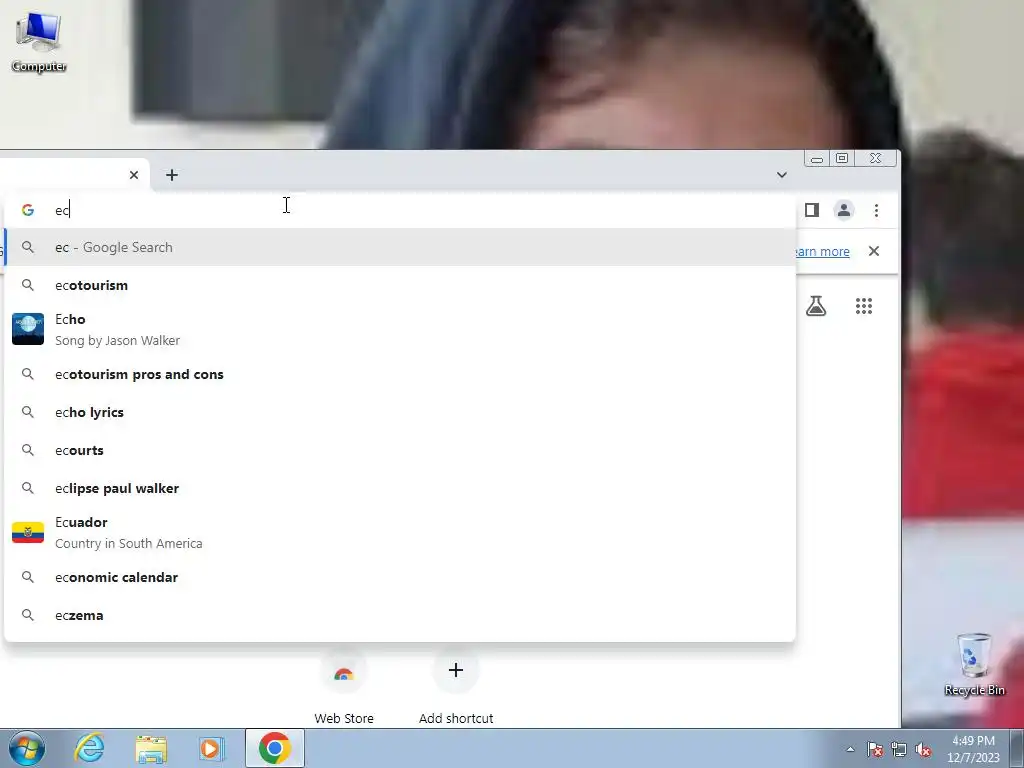Viewport: 1024px width, 768px height.
Task: Click the search icon beside ecotourism
Action: [x=27, y=285]
